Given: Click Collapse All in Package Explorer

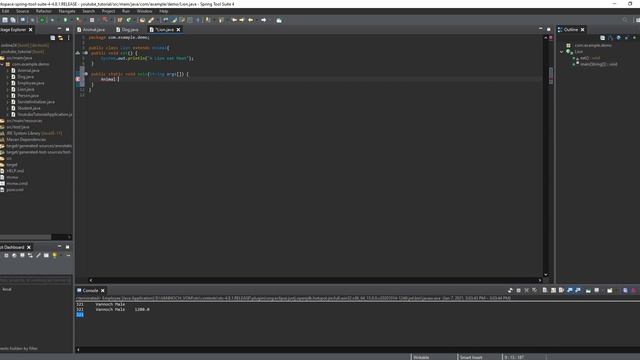Looking at the screenshot, I should (x=53, y=38).
